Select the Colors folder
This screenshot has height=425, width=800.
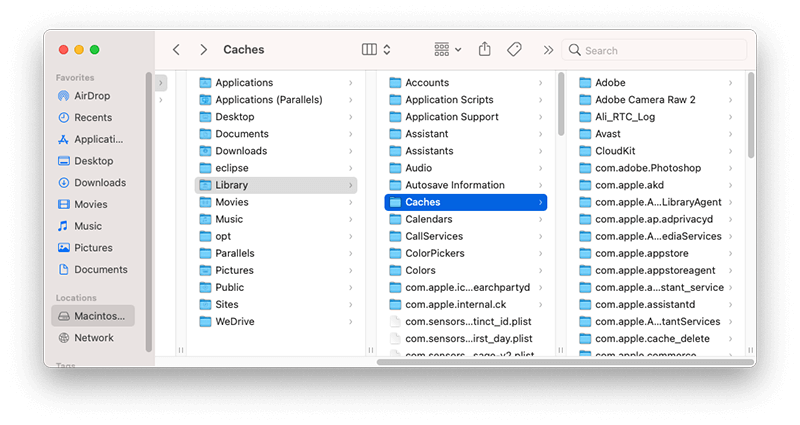point(466,270)
